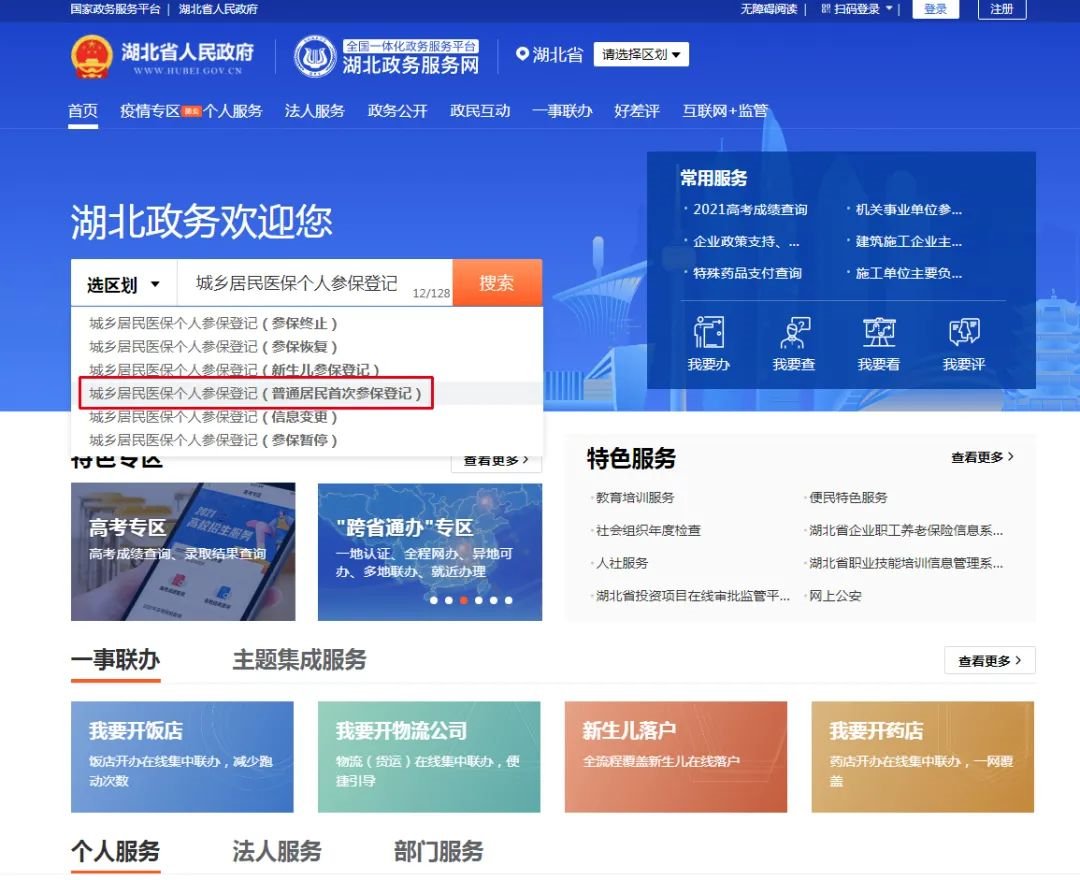Open 特殊药品支付查询 link
Image resolution: width=1080 pixels, height=880 pixels.
coord(747,273)
